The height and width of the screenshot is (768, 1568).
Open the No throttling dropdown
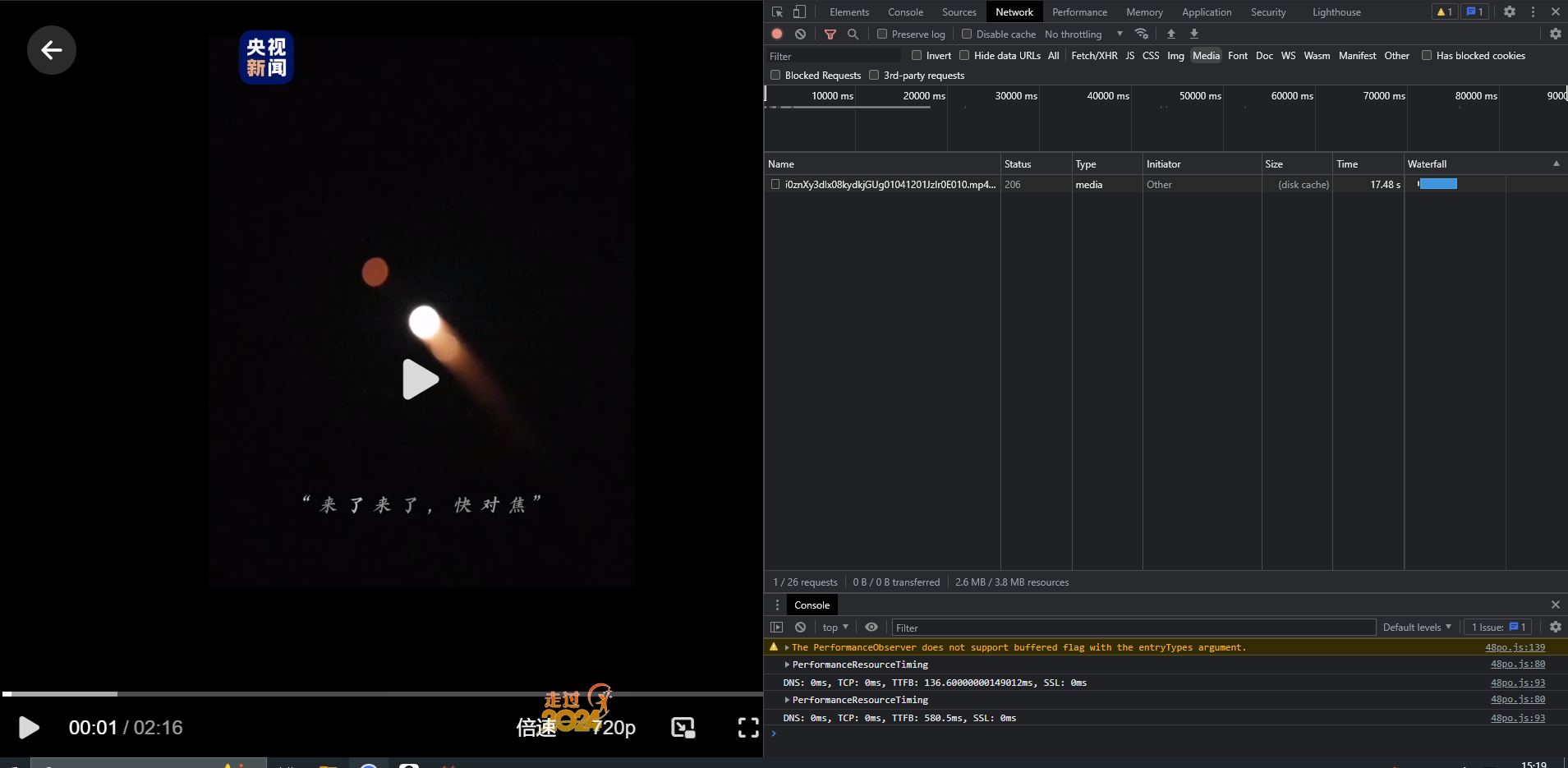pyautogui.click(x=1083, y=34)
